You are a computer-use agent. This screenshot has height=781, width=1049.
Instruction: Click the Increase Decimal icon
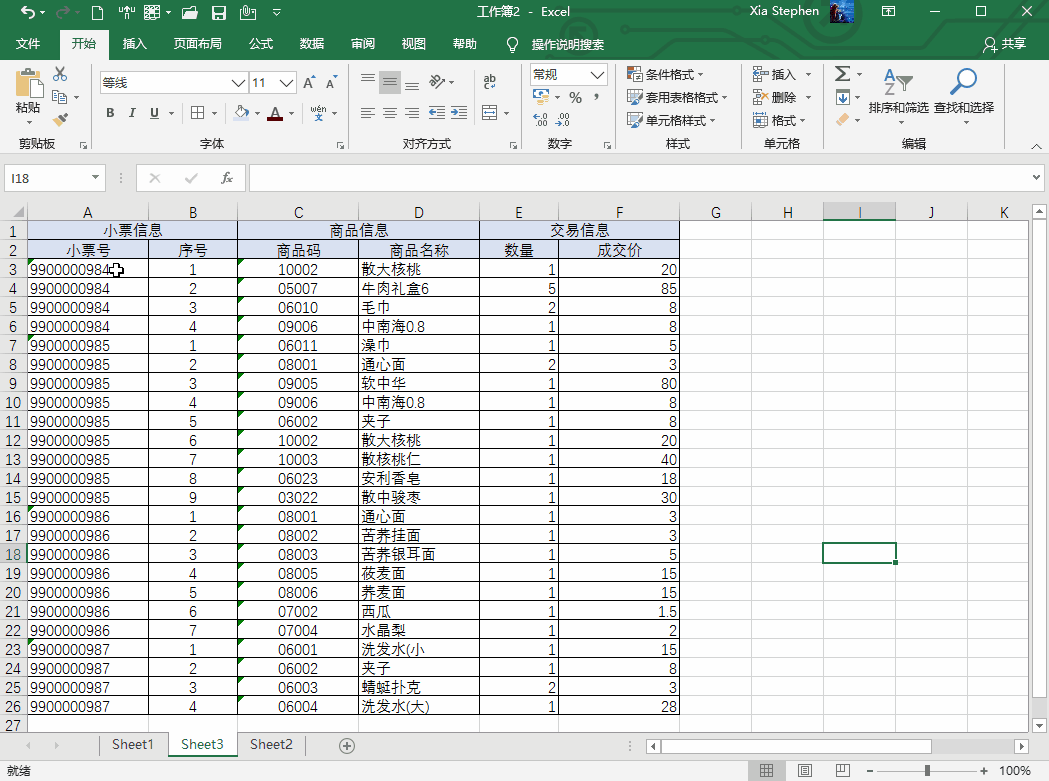[x=541, y=120]
